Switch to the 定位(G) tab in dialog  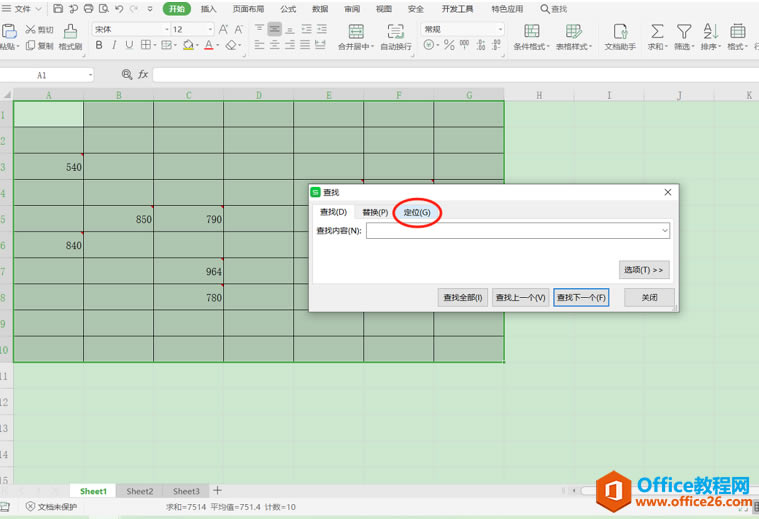click(417, 212)
